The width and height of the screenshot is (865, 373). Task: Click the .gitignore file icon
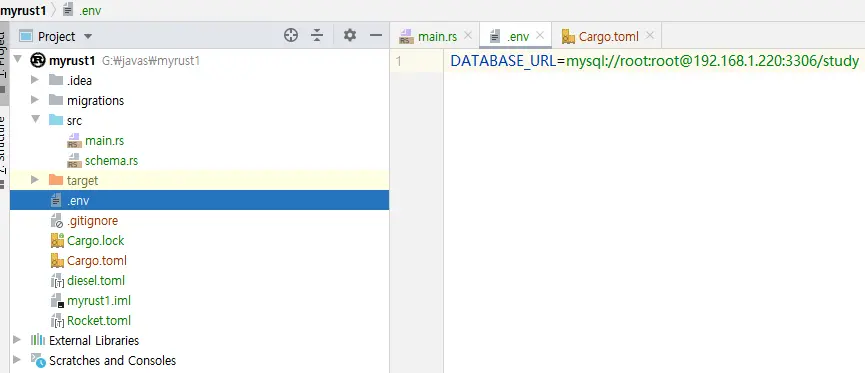click(57, 221)
